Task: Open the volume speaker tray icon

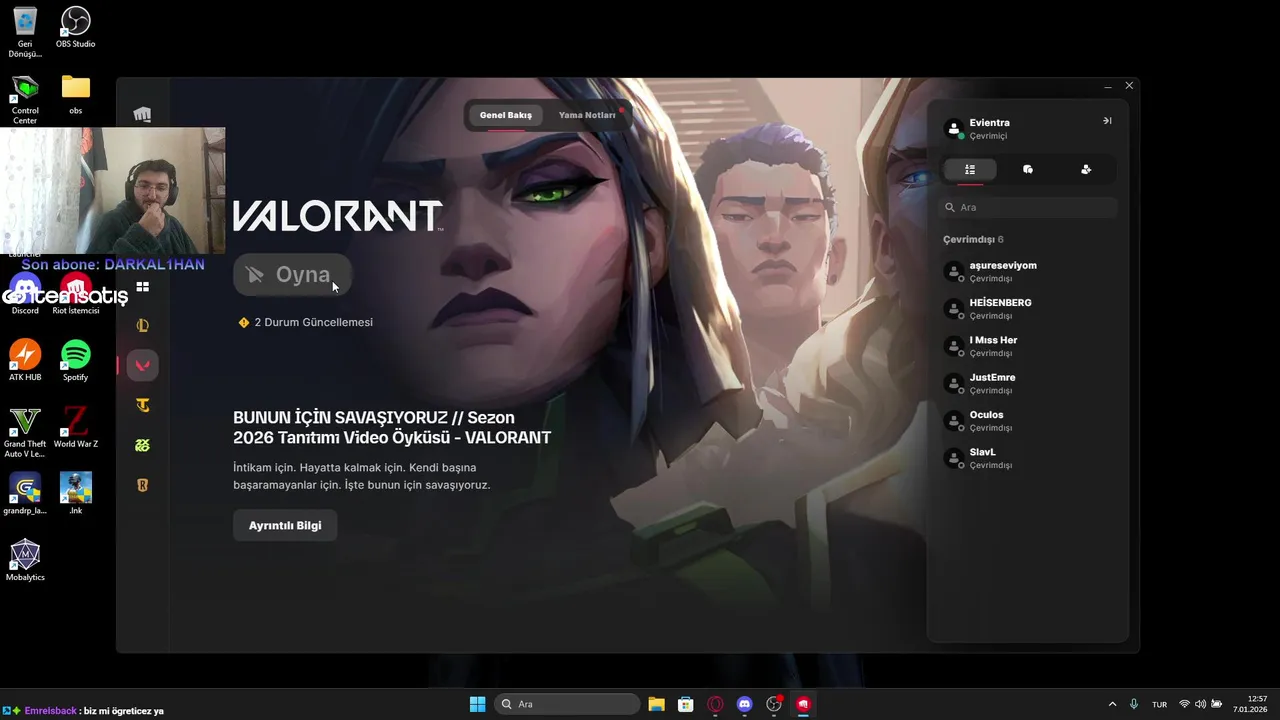Action: click(1200, 704)
